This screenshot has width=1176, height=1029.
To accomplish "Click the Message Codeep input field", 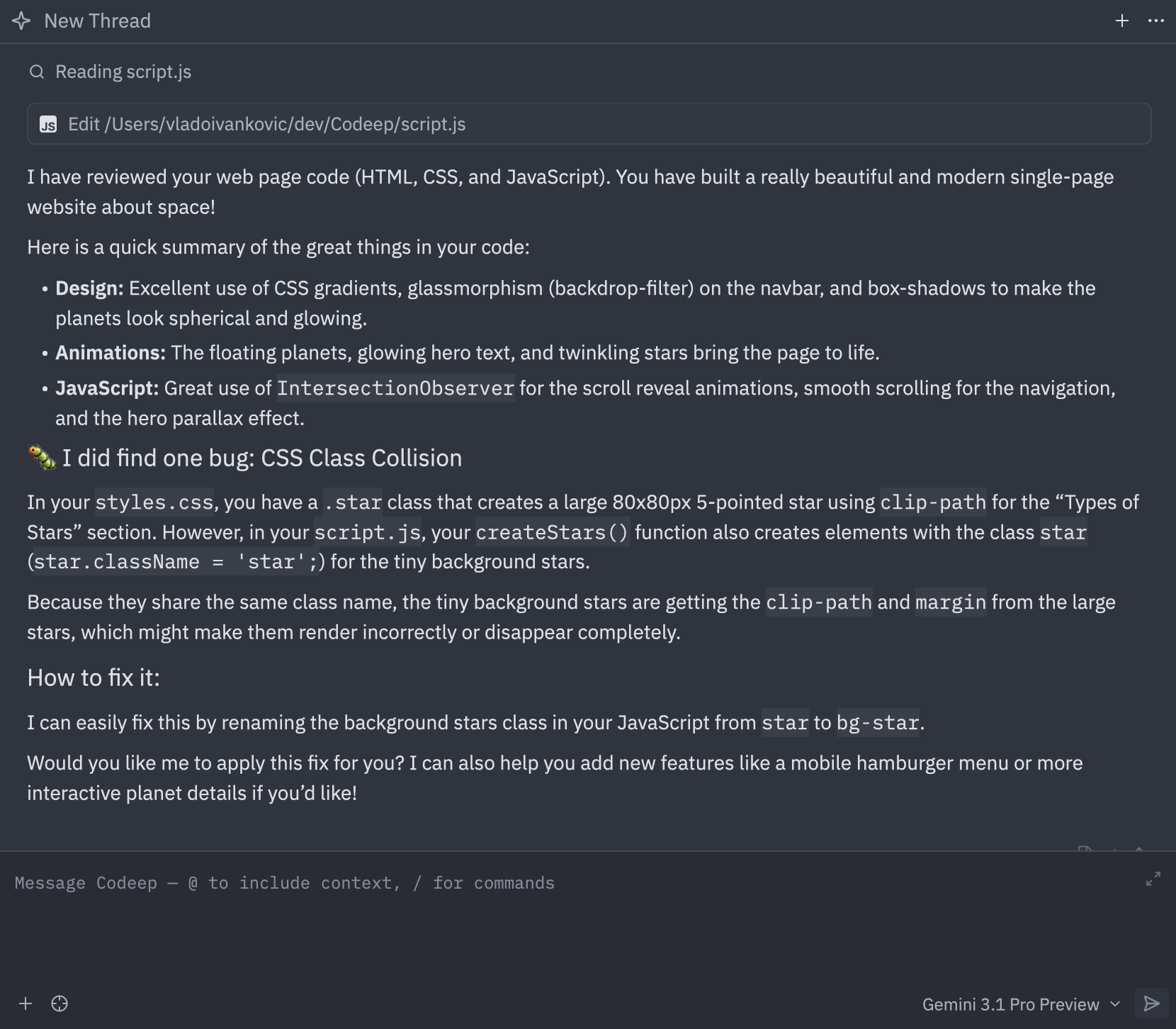I will tap(283, 882).
